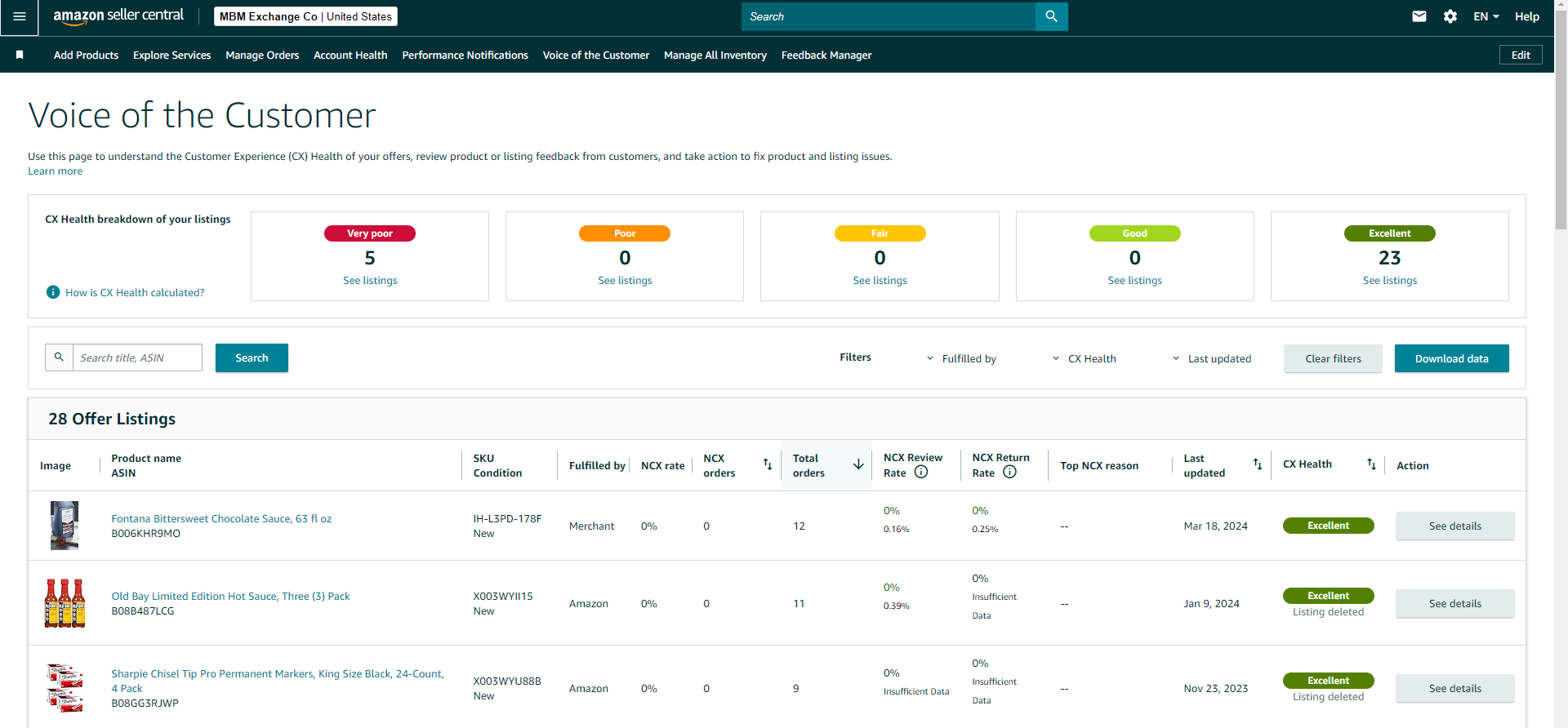See details for Sharpie Chisel Tip Markers
The image size is (1568, 728).
(x=1454, y=688)
